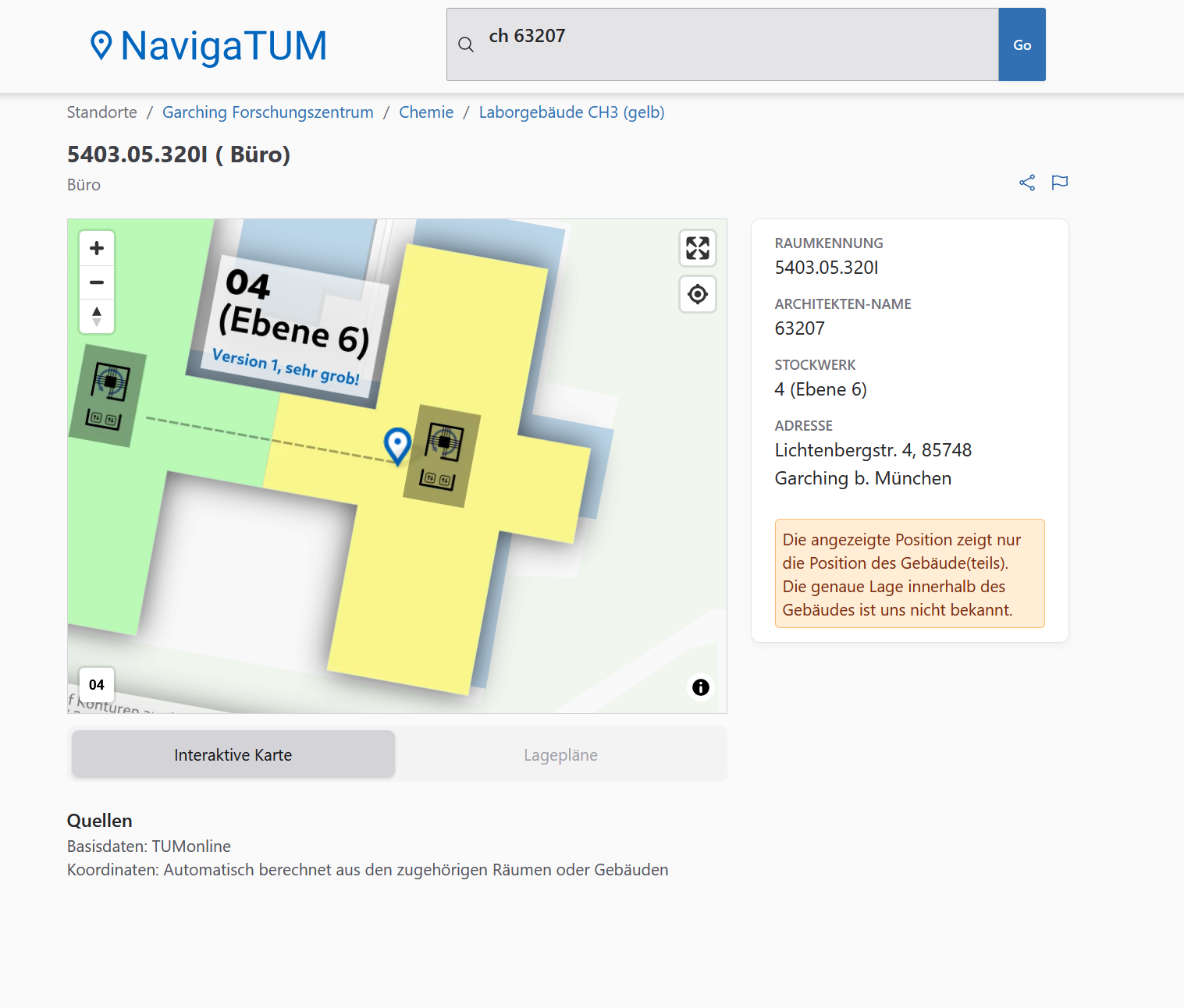
Task: Focus the search field containing ch 63207
Action: click(734, 44)
